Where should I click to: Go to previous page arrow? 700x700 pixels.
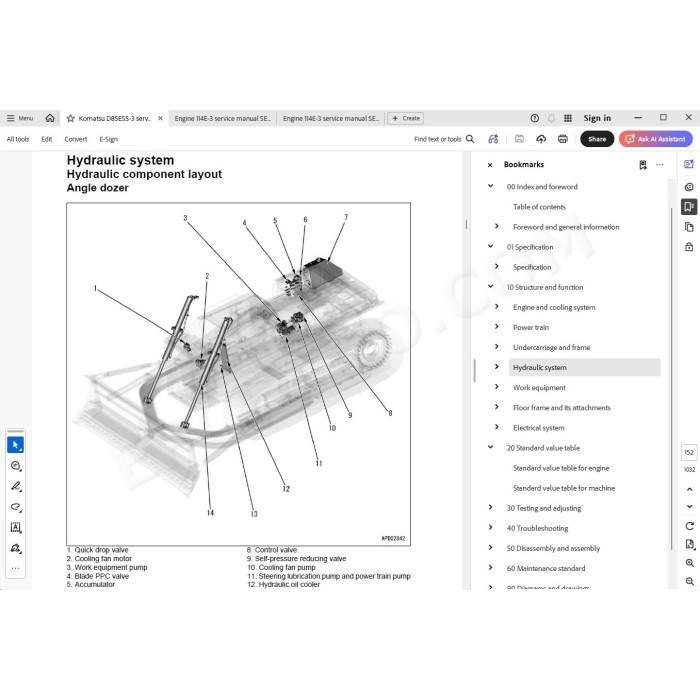pos(689,489)
